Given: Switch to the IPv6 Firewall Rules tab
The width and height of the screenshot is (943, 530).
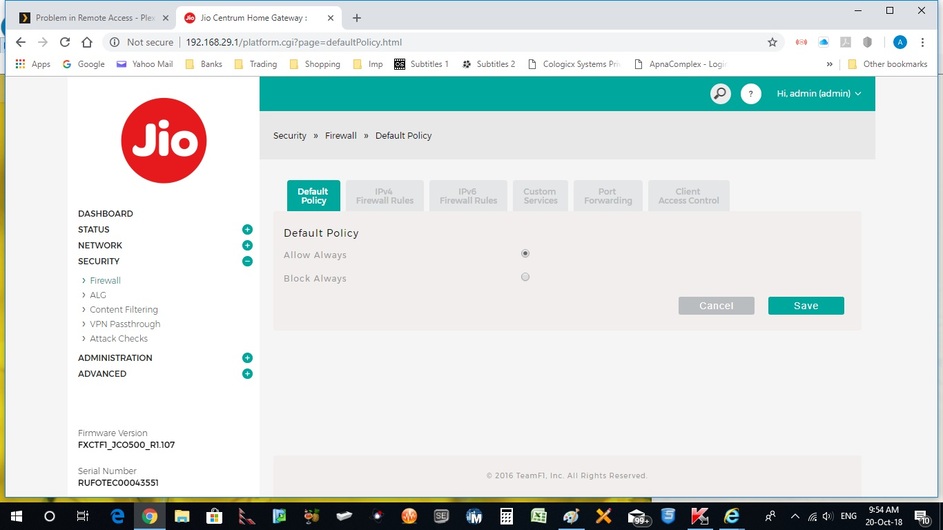Looking at the screenshot, I should (x=468, y=196).
